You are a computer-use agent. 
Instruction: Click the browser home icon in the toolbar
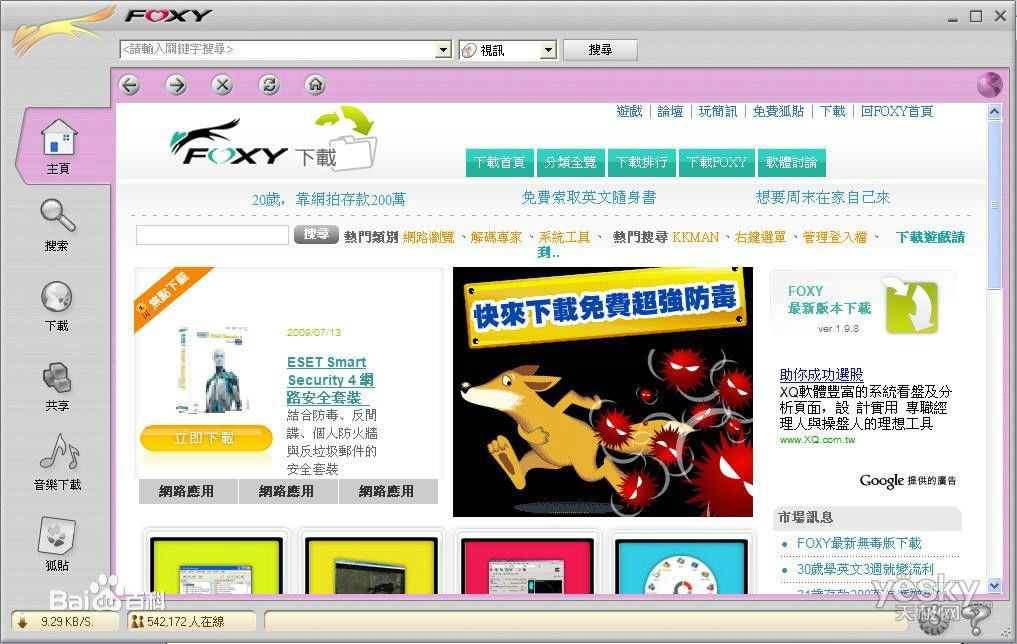pyautogui.click(x=315, y=85)
